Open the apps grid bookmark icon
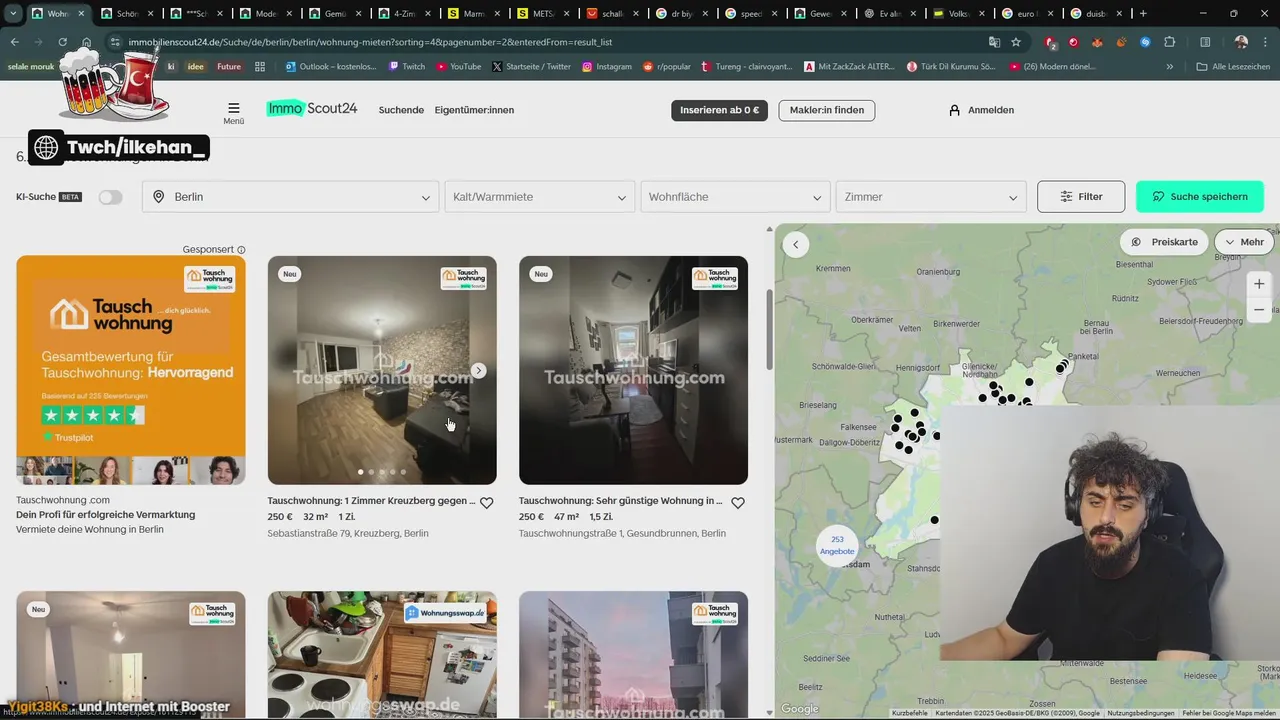The width and height of the screenshot is (1280, 720). [x=260, y=66]
